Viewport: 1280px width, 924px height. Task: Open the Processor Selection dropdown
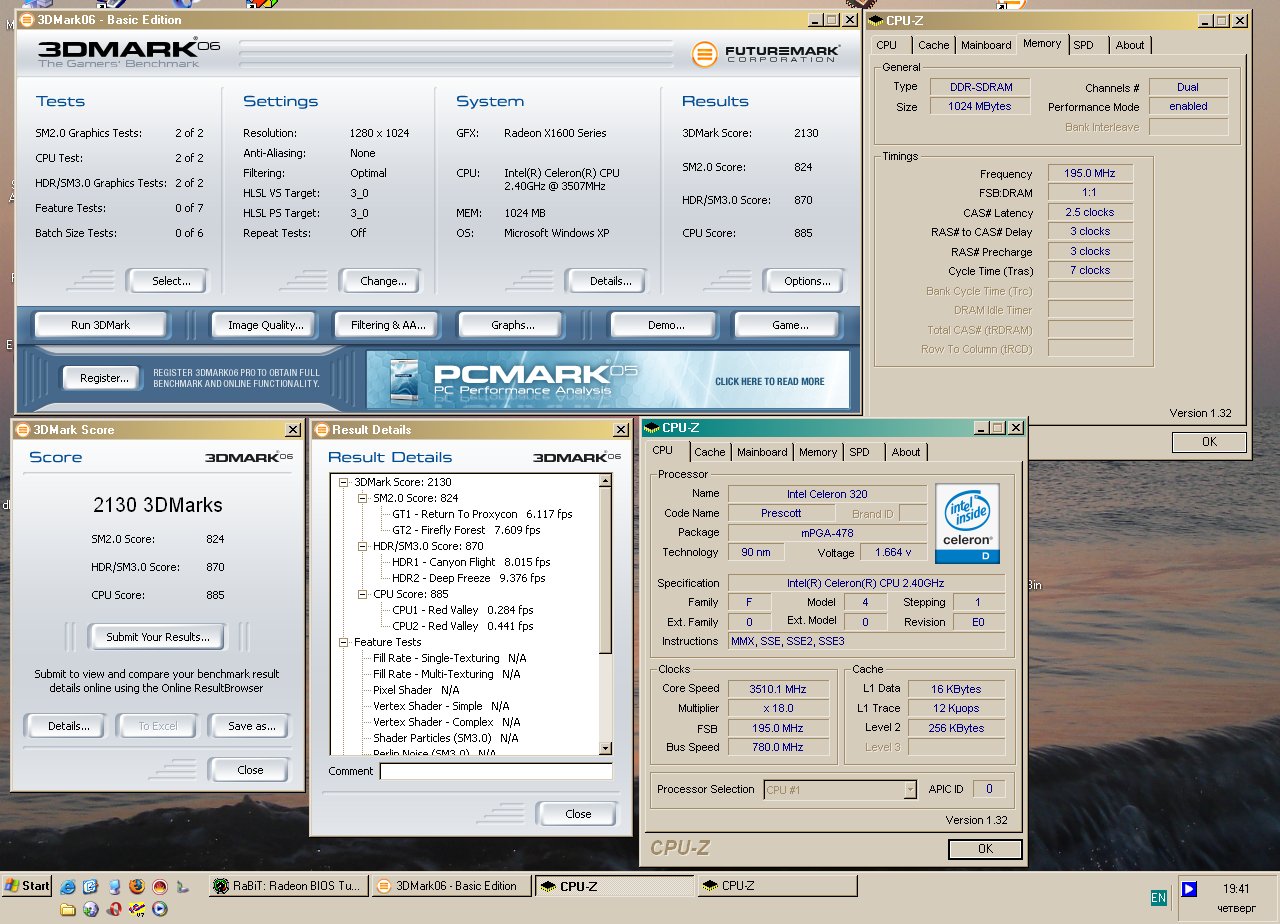point(909,790)
